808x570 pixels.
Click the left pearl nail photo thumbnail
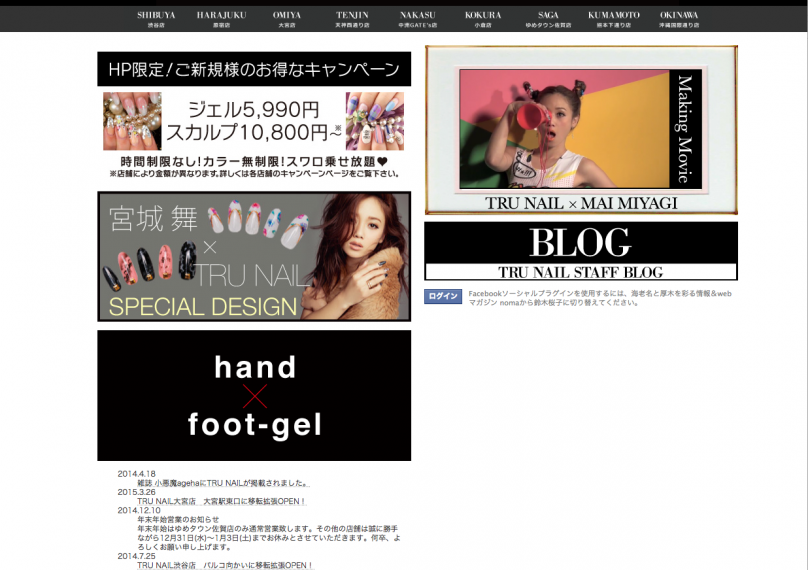pyautogui.click(x=132, y=121)
